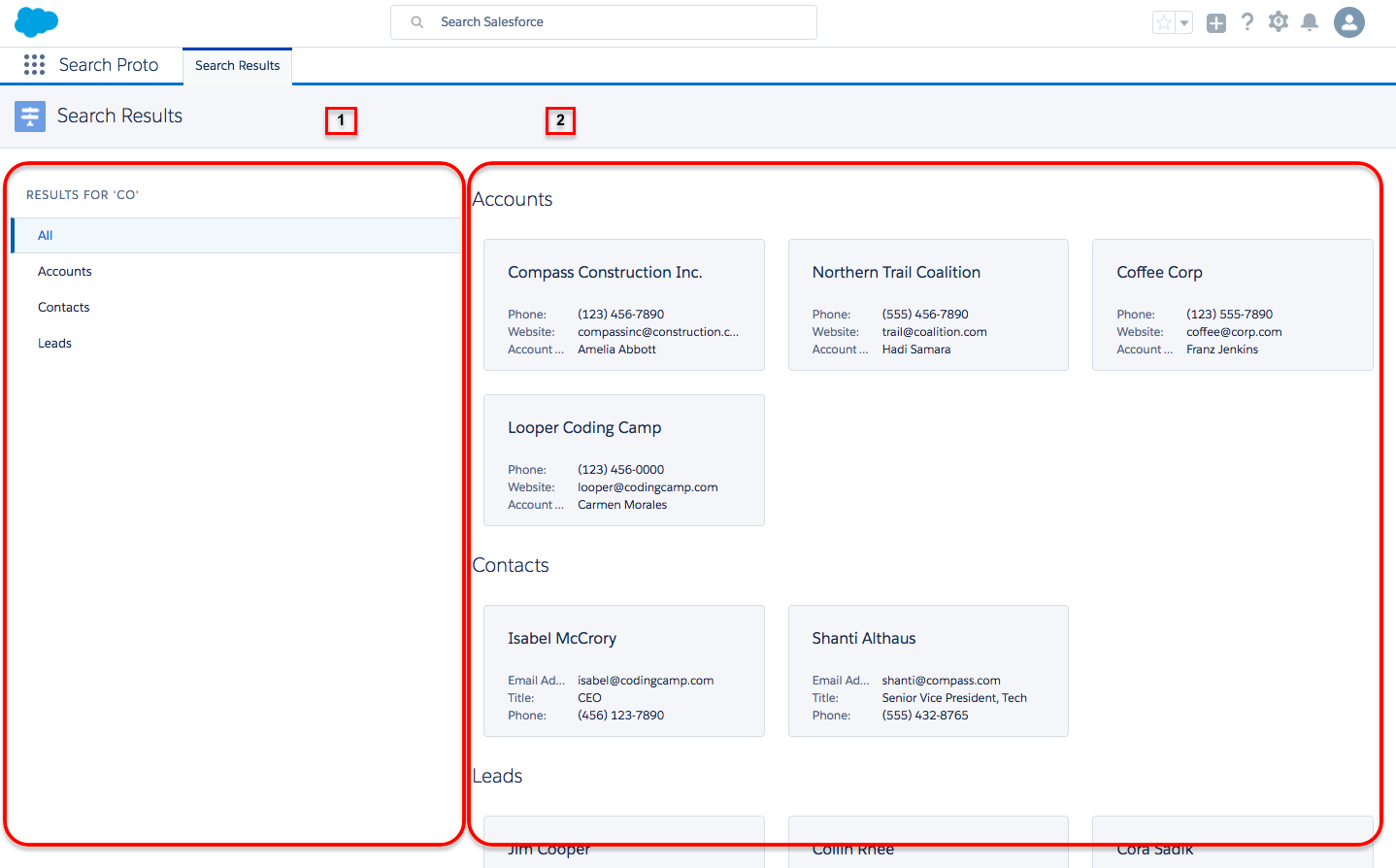Click account owner Franz Jenkins
Screen dimensions: 1396x868
point(1222,350)
